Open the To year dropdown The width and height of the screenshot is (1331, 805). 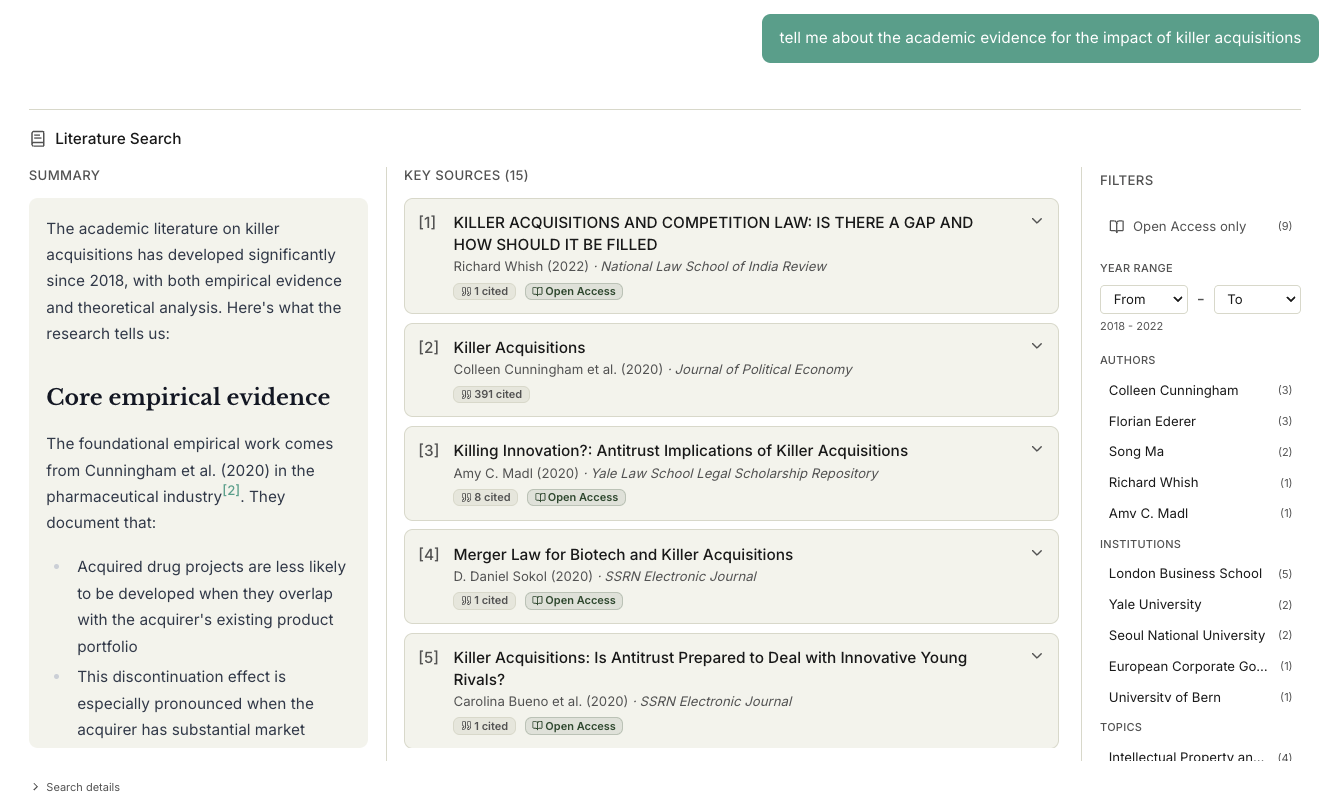[x=1257, y=299]
